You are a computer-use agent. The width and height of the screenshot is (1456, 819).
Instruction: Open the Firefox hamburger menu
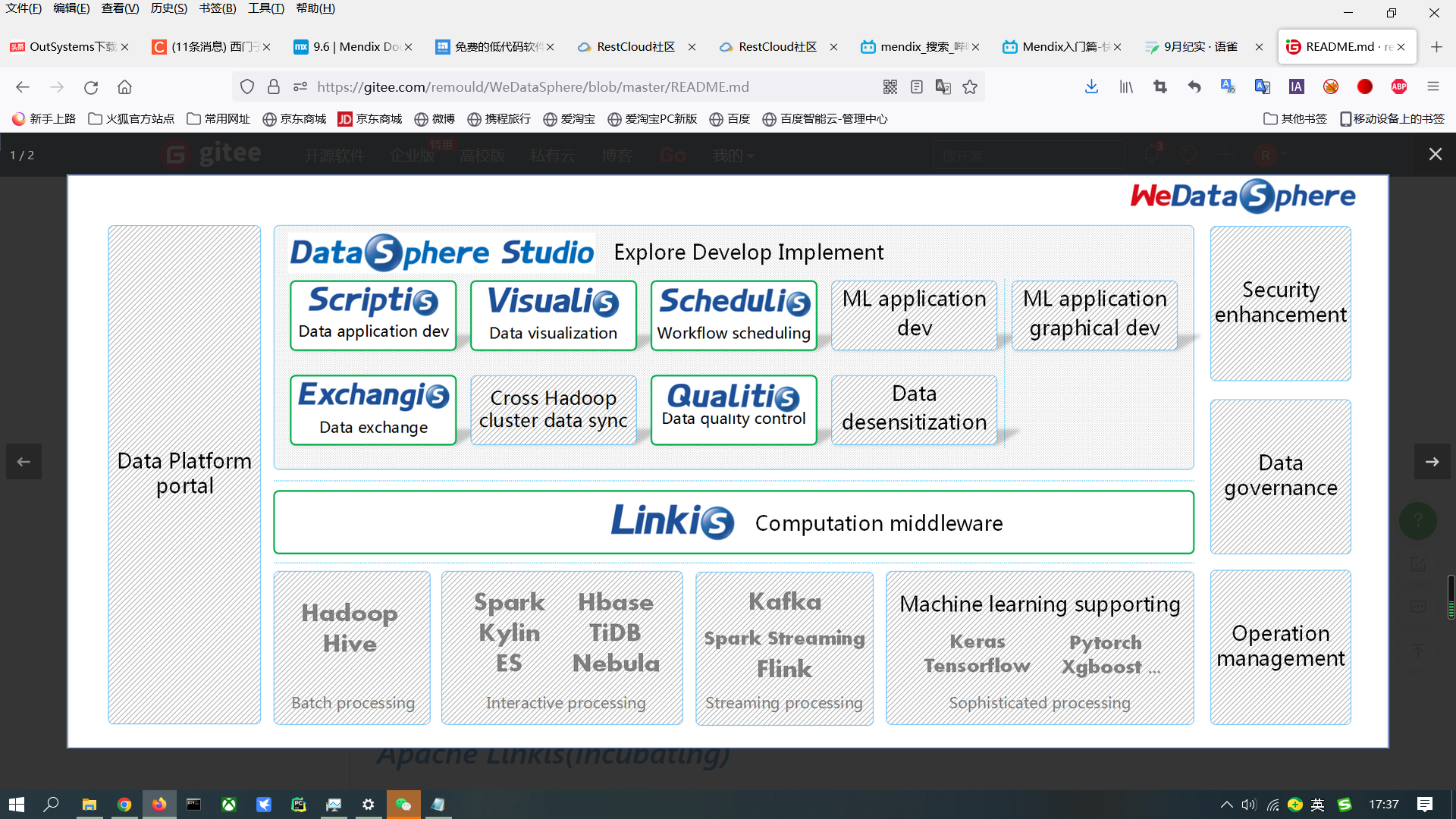pos(1433,87)
